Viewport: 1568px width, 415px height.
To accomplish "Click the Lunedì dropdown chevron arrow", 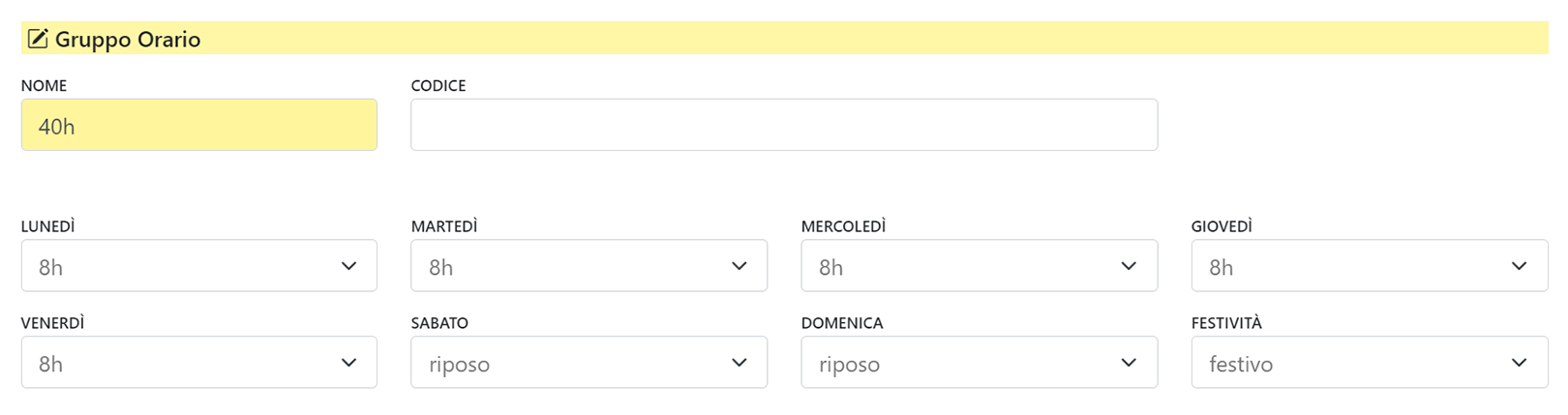I will click(349, 266).
